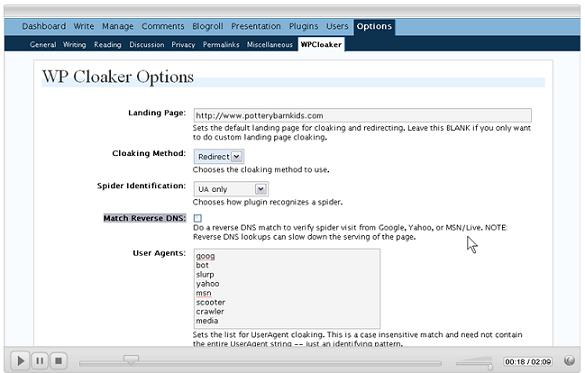Click the round icon beside the time display
The width and height of the screenshot is (585, 373).
click(569, 361)
